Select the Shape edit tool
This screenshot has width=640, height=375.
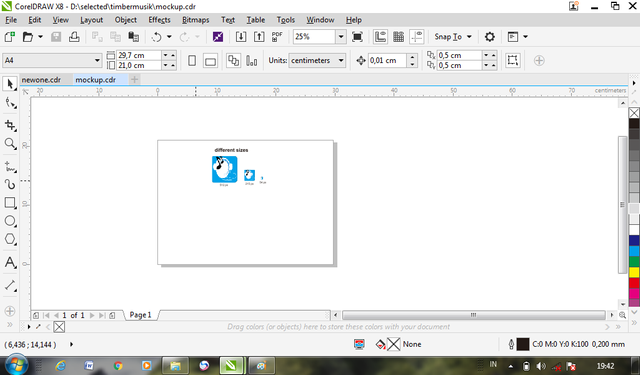10,103
